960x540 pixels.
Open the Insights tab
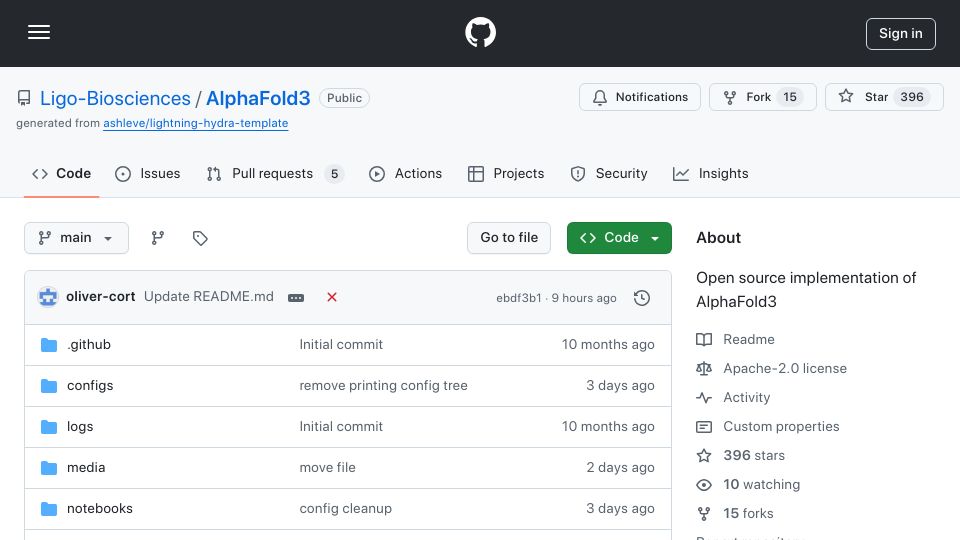point(710,174)
